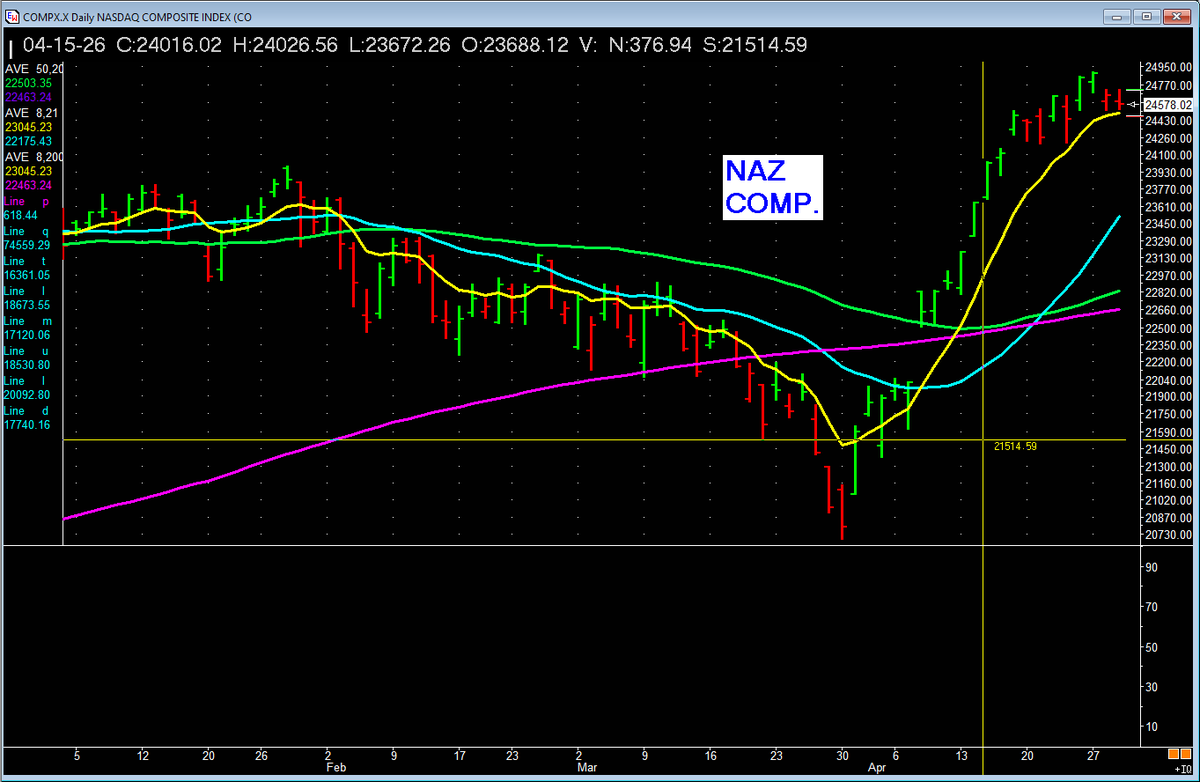
Task: Click the left orange square indicator
Action: click(x=1173, y=754)
